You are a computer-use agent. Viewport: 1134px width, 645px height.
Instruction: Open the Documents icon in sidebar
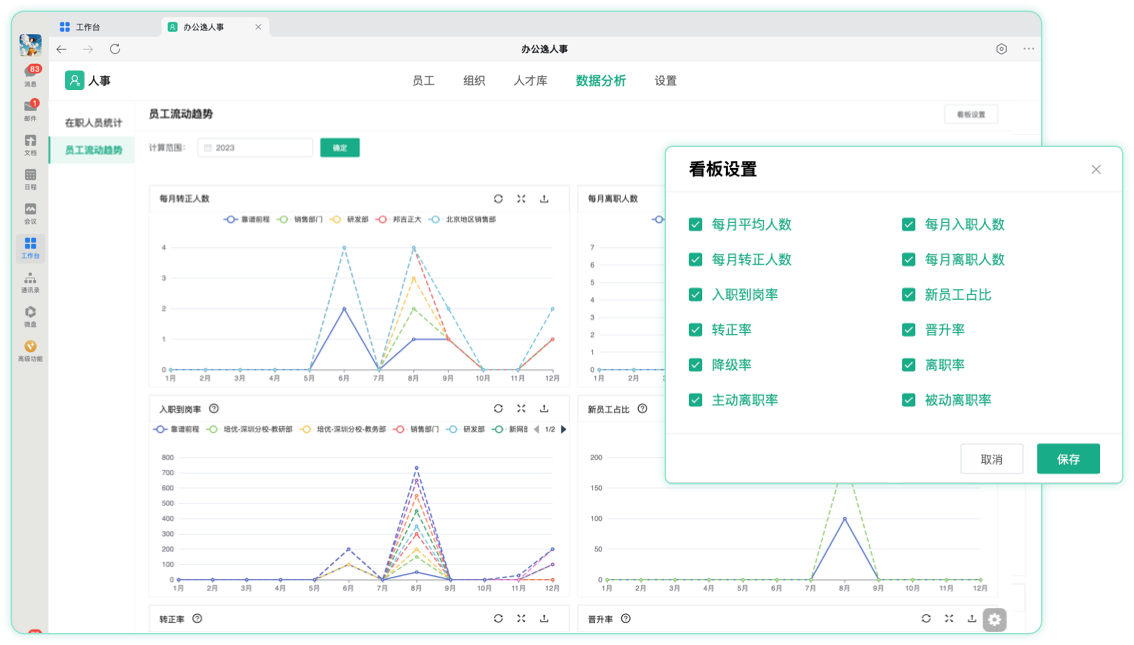click(x=30, y=144)
